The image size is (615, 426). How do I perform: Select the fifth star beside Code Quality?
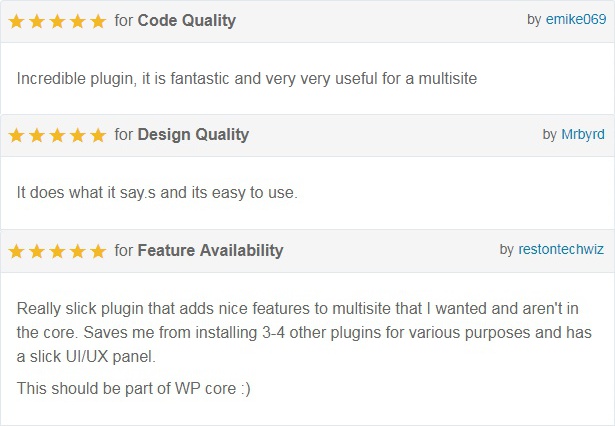98,21
